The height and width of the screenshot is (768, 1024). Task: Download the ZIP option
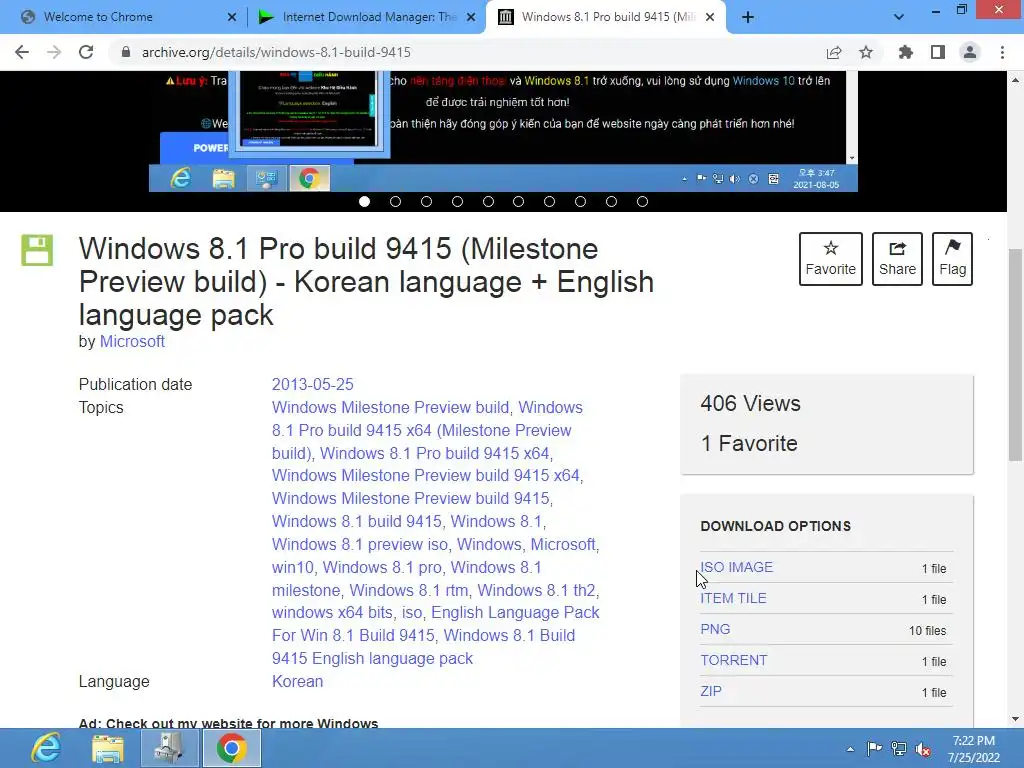coord(711,691)
